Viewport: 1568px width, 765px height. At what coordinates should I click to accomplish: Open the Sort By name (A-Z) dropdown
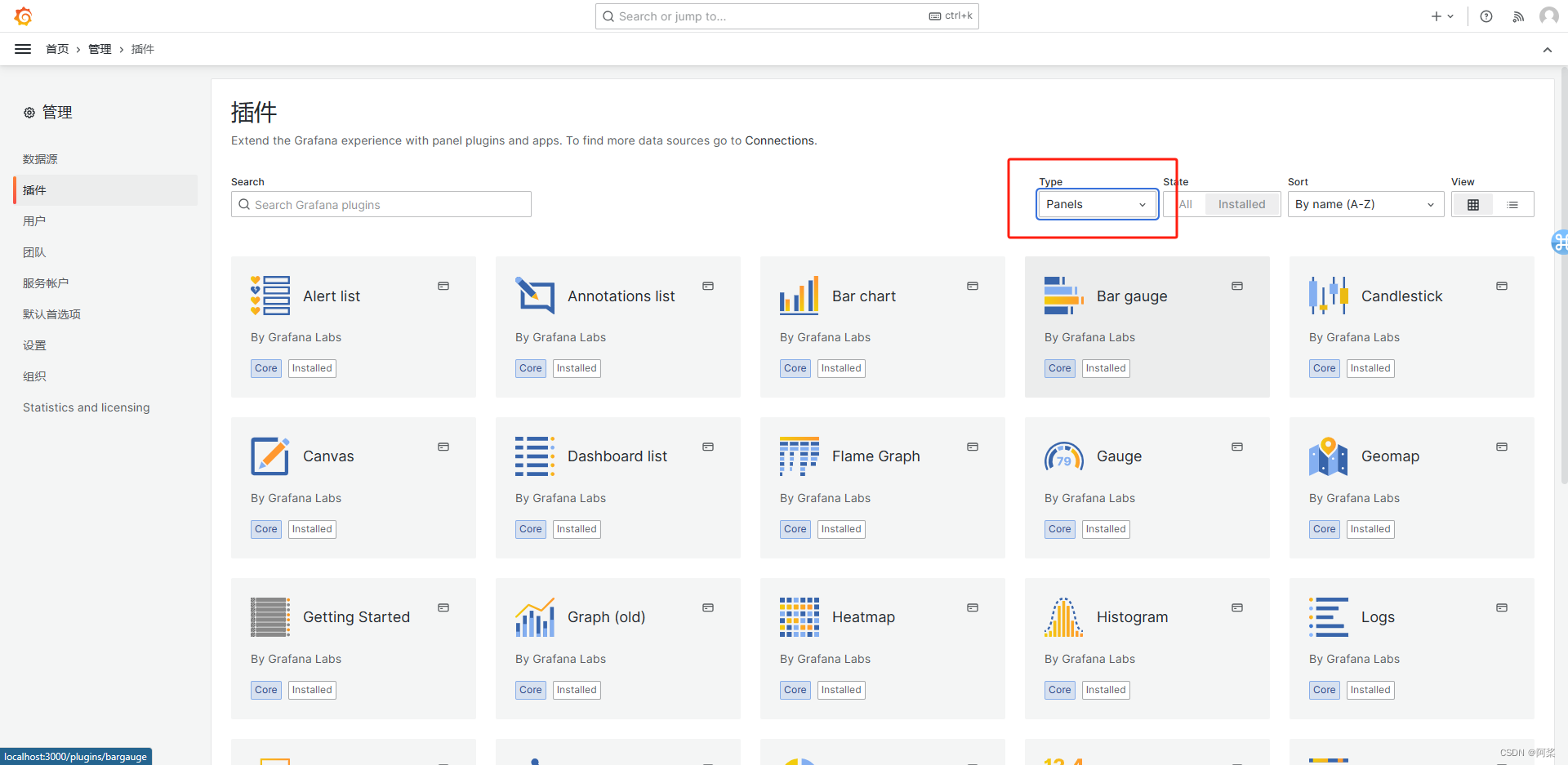[1365, 204]
